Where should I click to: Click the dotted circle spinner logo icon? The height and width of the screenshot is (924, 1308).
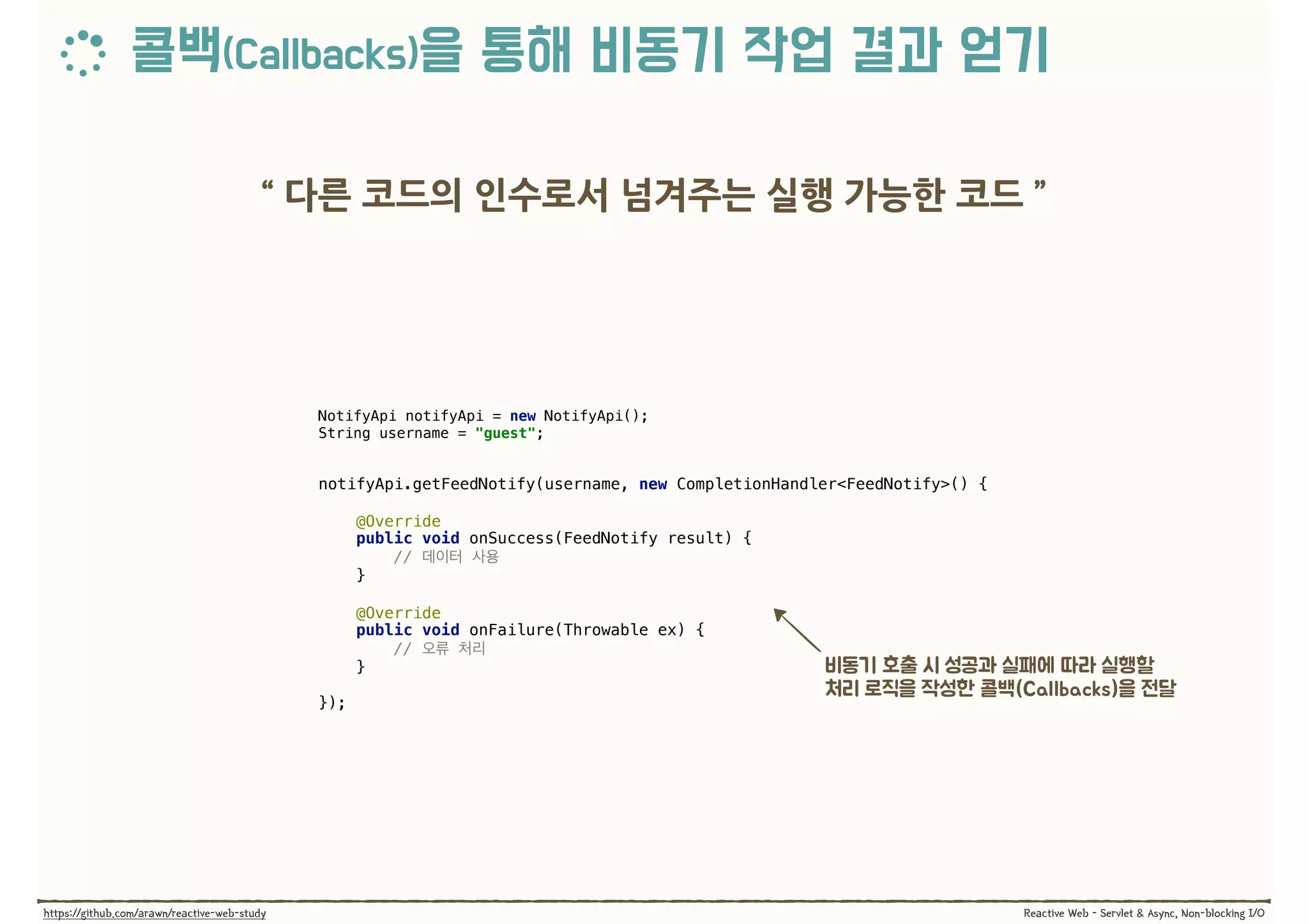click(x=83, y=54)
